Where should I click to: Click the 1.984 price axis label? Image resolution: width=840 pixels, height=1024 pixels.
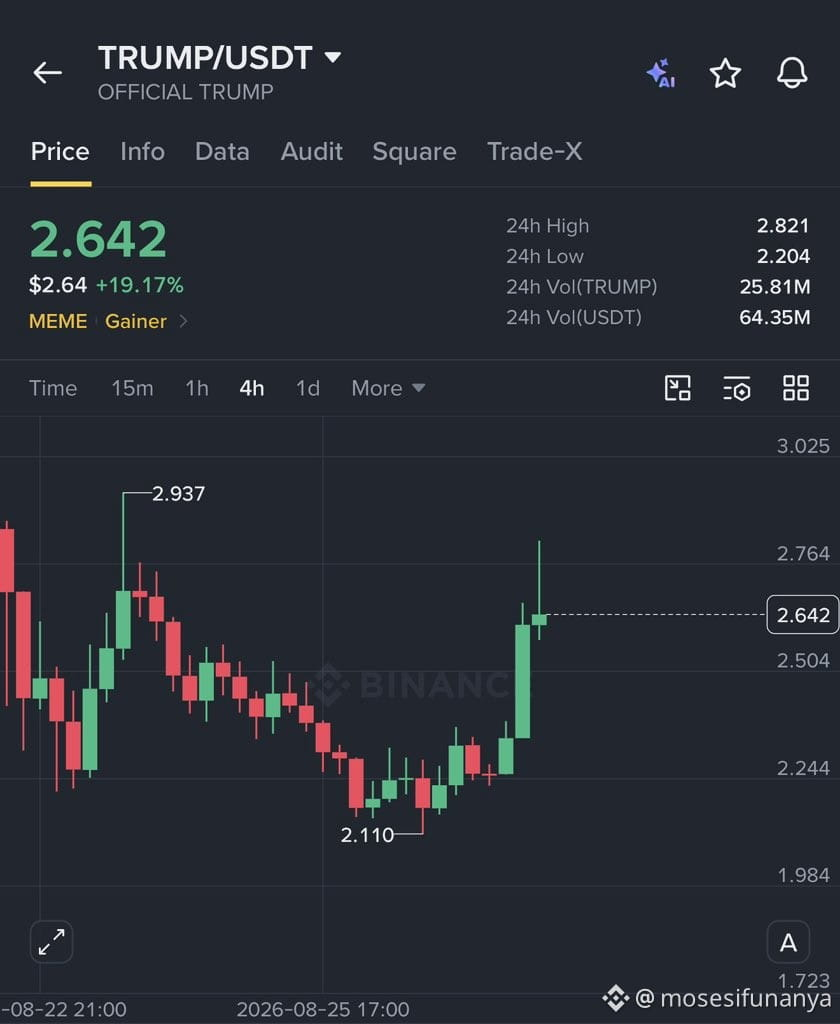pos(803,875)
